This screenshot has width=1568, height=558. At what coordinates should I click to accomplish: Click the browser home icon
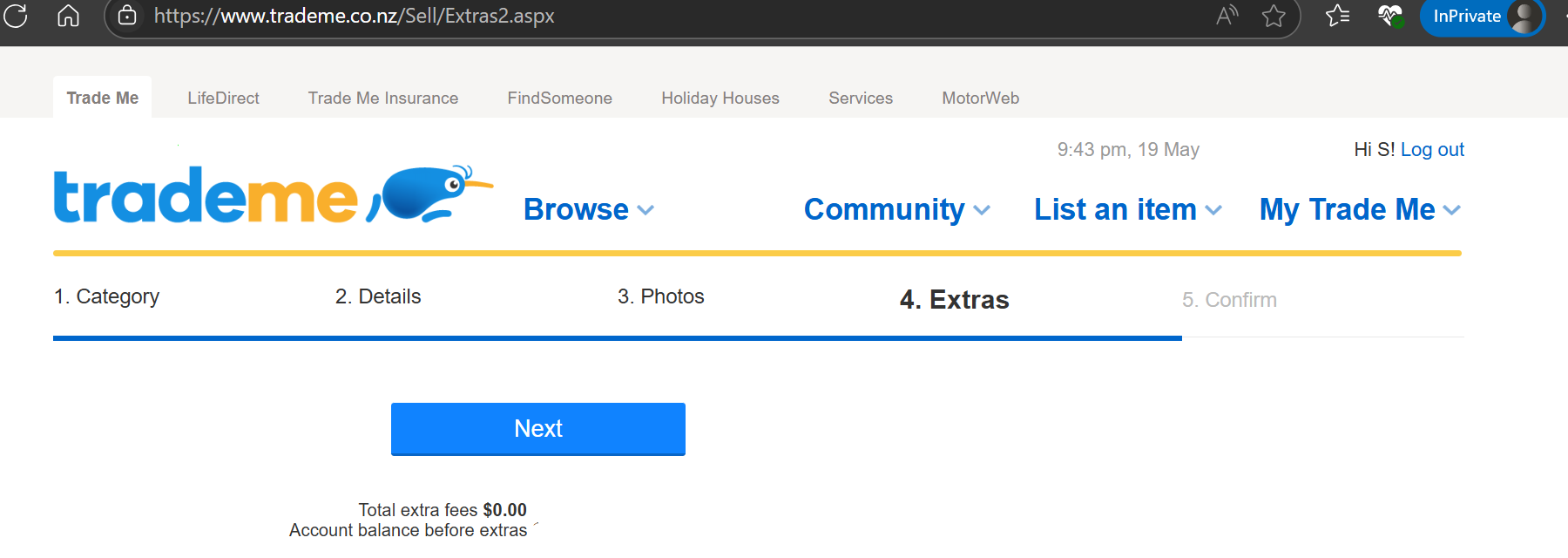tap(68, 16)
